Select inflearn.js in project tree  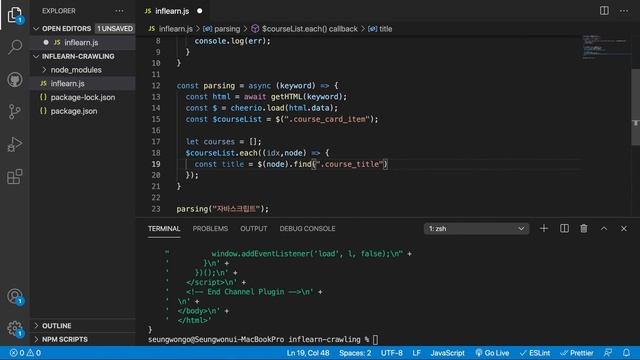tap(68, 83)
